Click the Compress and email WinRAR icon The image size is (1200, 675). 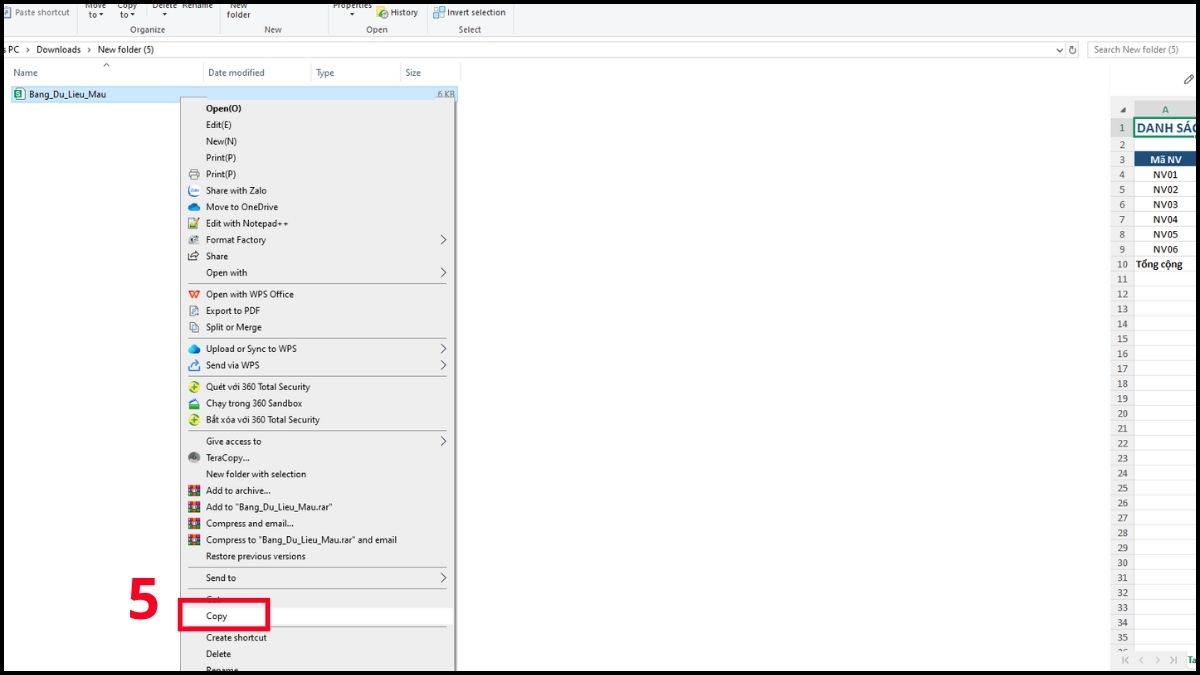194,523
